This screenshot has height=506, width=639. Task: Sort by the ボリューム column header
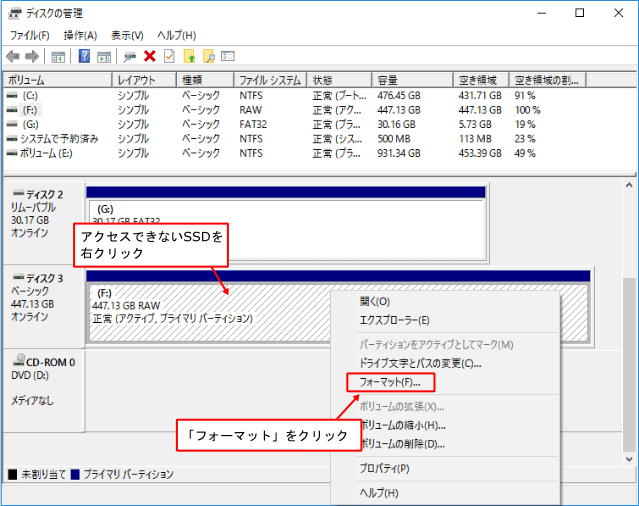pos(57,80)
